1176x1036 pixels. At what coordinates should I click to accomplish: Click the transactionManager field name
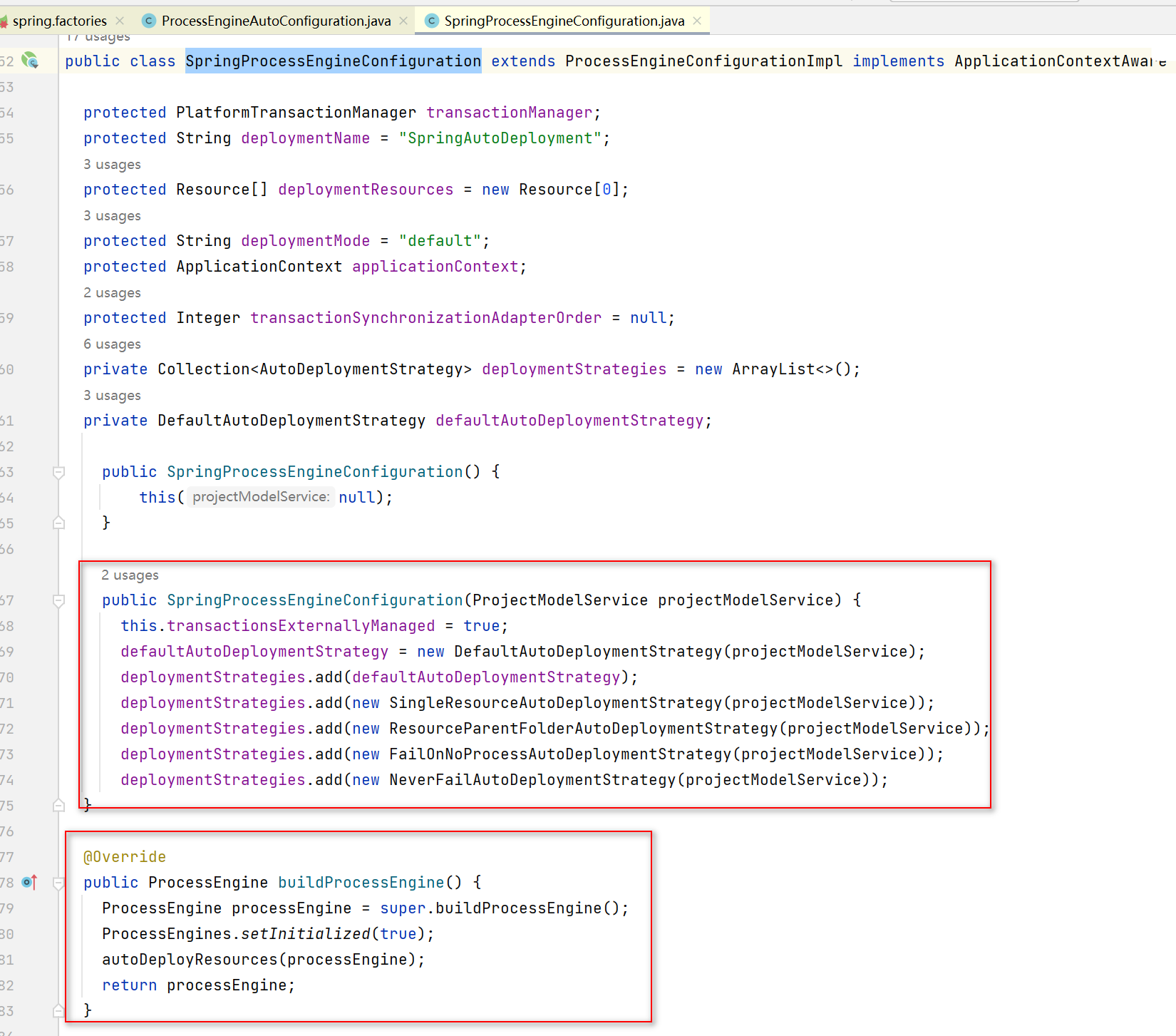(x=510, y=113)
